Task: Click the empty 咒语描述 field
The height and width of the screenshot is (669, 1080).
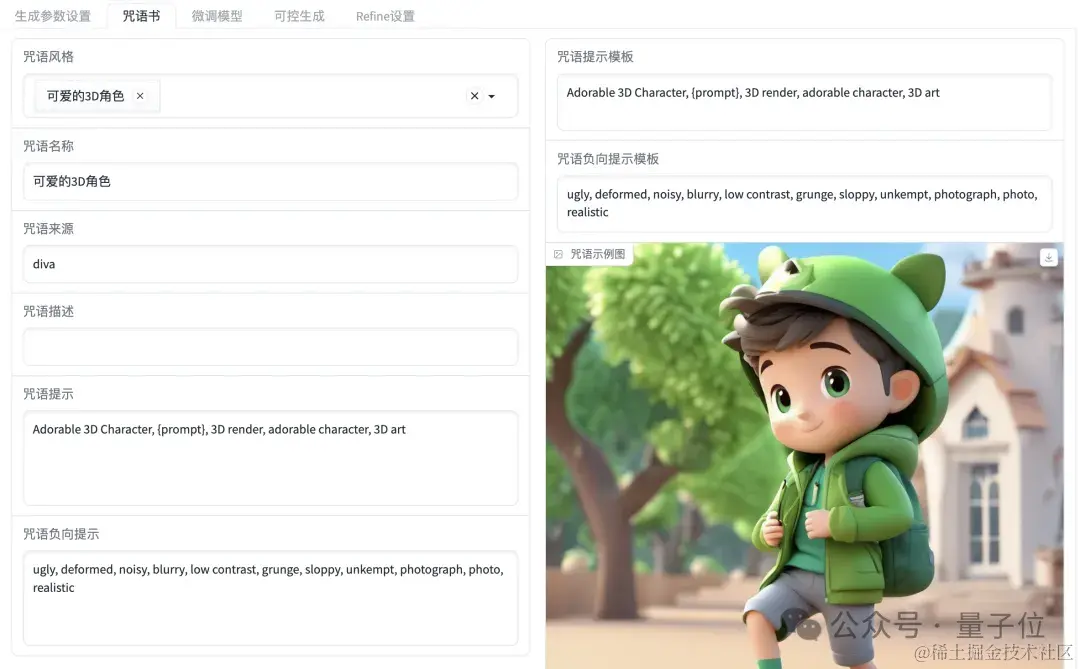Action: [x=270, y=346]
